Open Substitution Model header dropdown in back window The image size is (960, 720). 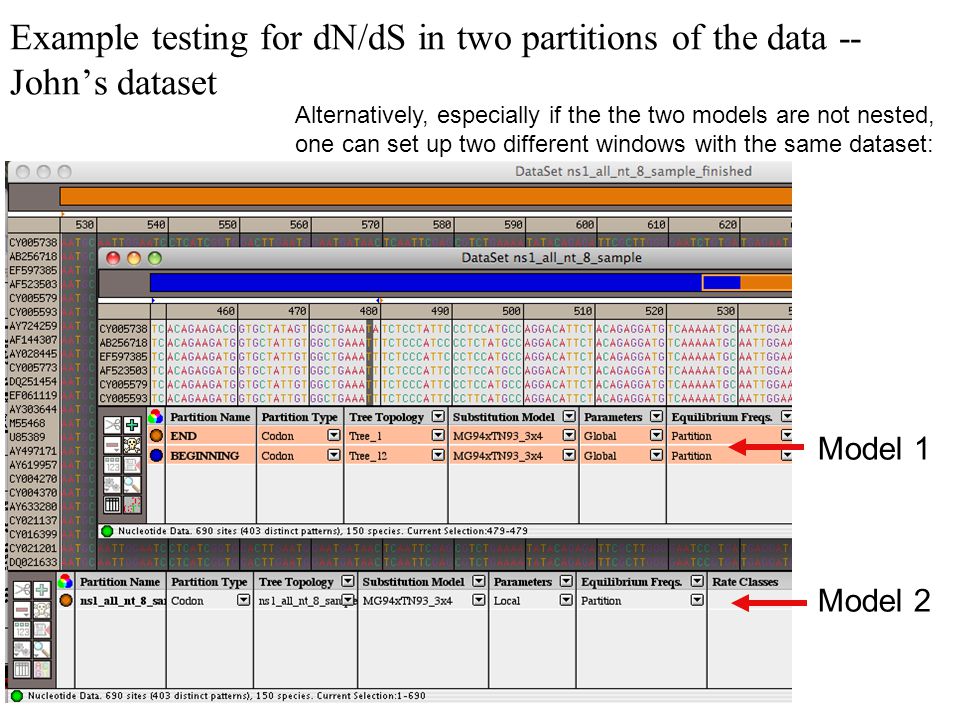[479, 581]
